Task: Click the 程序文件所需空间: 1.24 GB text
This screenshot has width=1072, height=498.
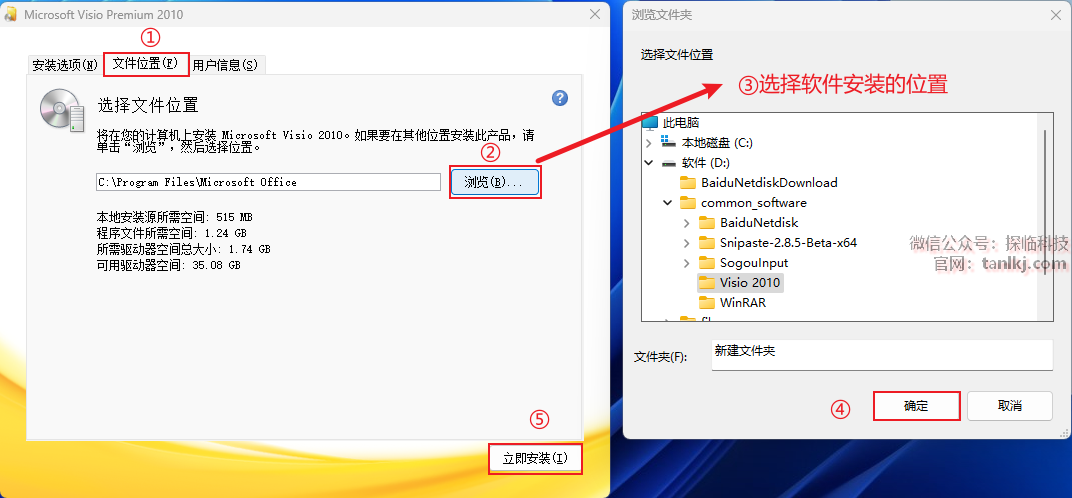Action: tap(174, 233)
